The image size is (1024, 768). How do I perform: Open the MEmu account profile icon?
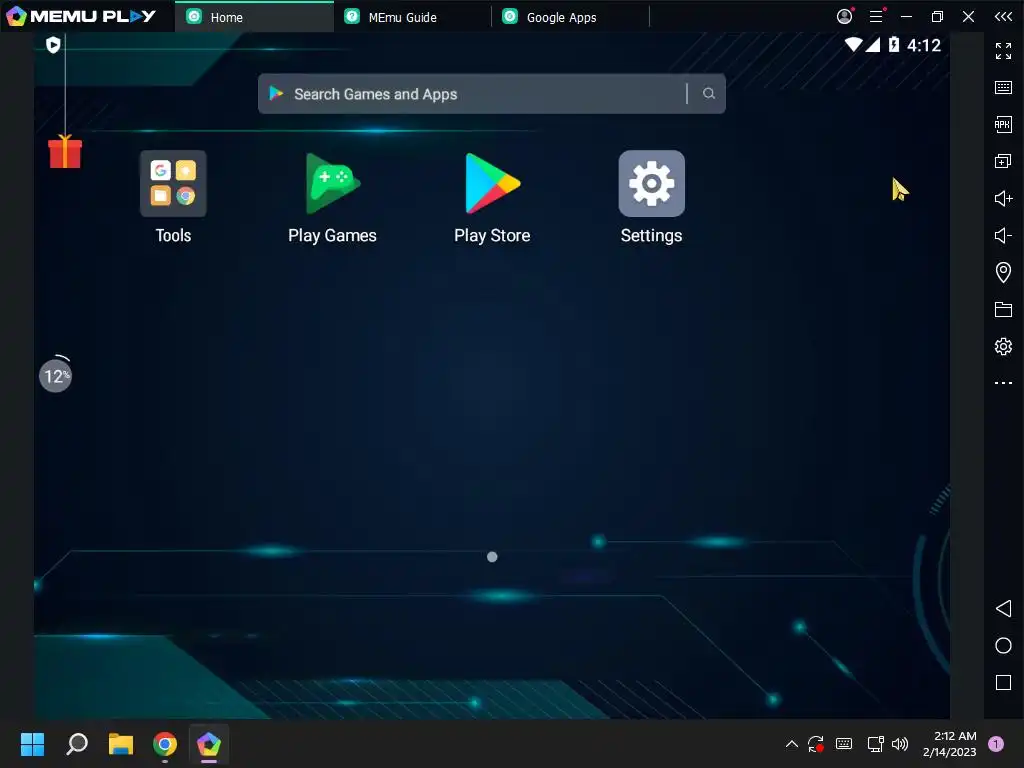844,16
